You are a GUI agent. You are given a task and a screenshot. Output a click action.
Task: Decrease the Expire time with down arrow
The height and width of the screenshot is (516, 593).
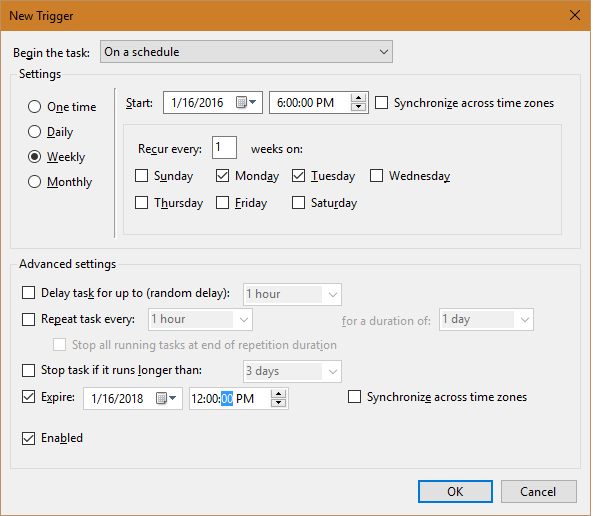click(x=278, y=403)
